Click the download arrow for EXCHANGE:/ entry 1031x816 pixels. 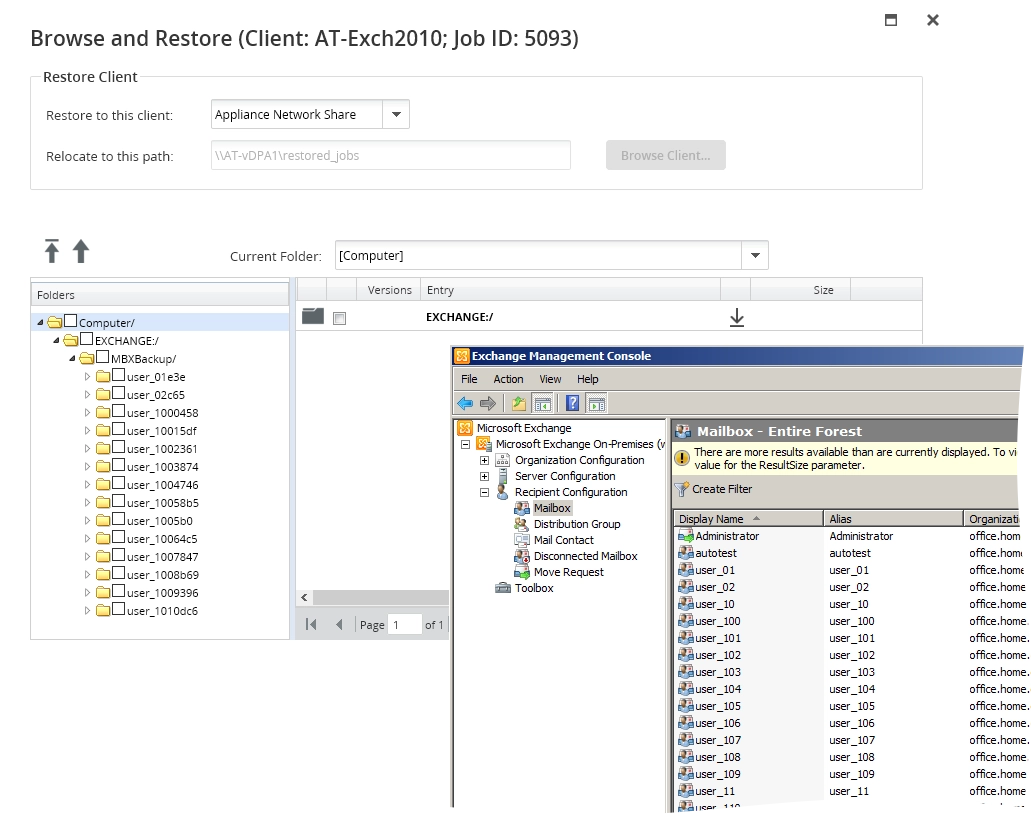pyautogui.click(x=736, y=318)
